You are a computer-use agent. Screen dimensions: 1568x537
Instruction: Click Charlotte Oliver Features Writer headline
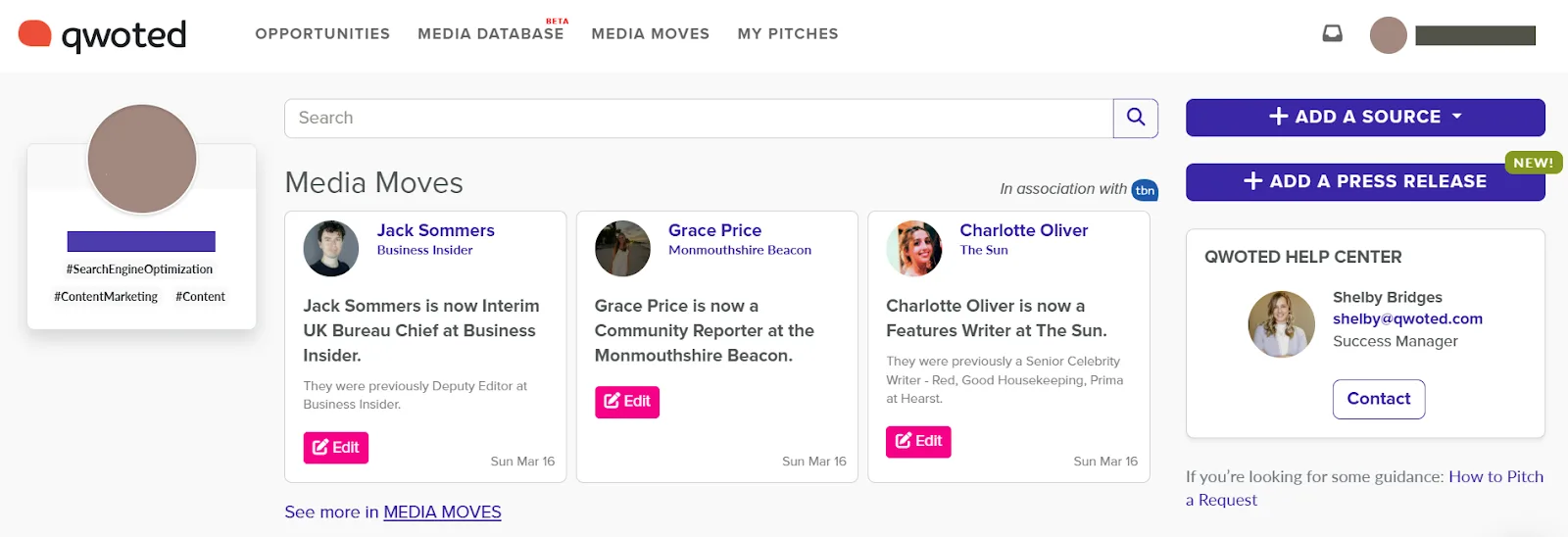[x=997, y=318]
